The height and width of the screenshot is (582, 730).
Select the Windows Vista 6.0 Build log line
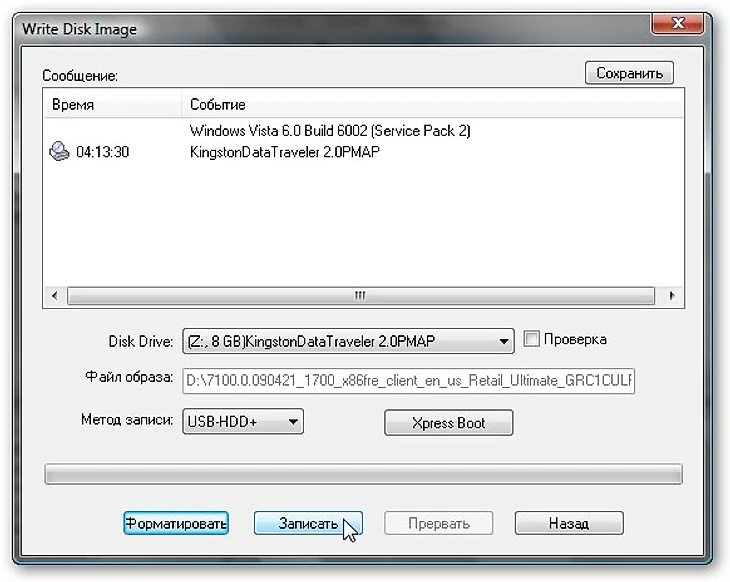tap(330, 131)
